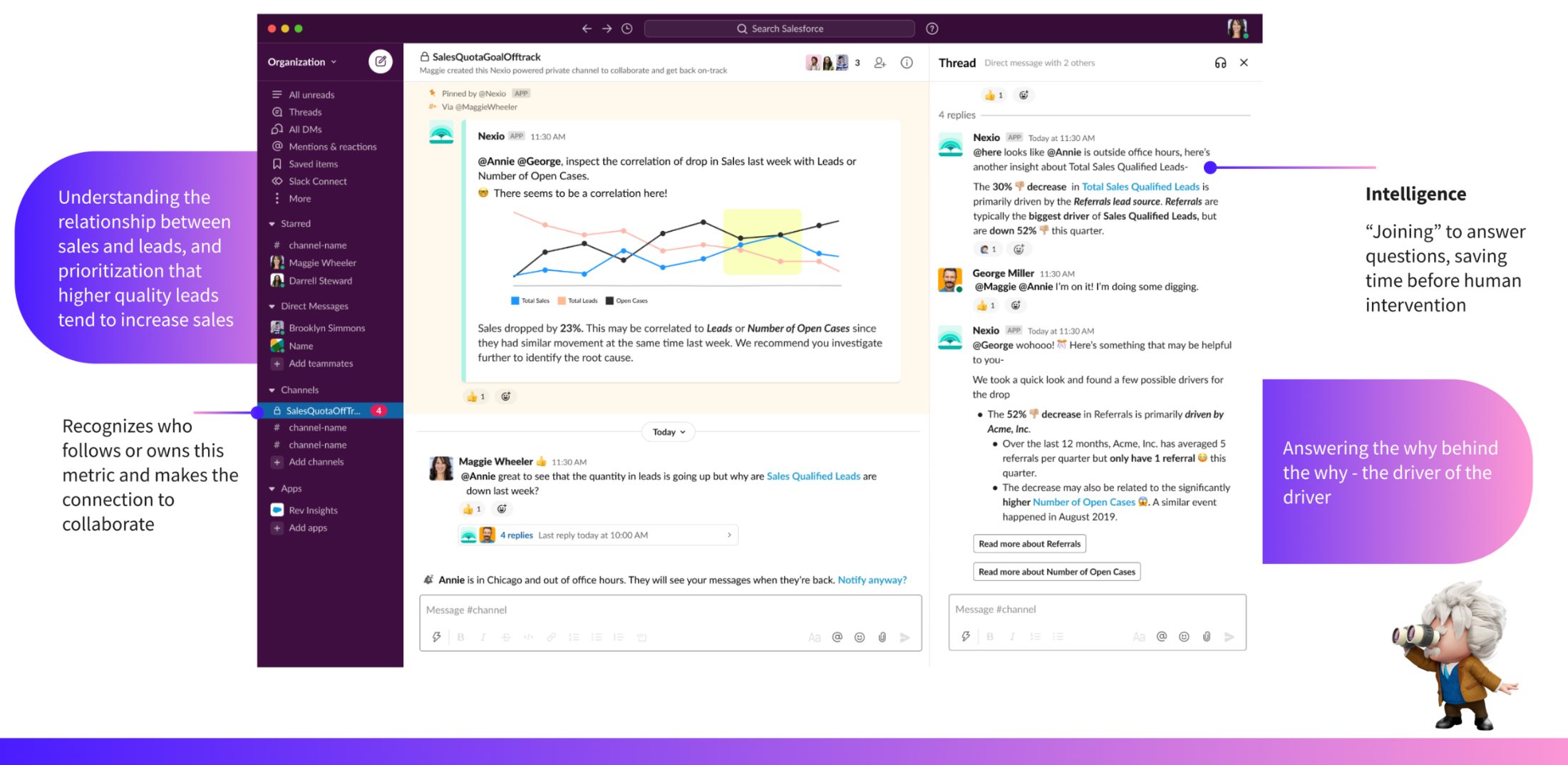Image resolution: width=1568 pixels, height=765 pixels.
Task: Click the shortcuts lightning icon in main composer
Action: (436, 637)
